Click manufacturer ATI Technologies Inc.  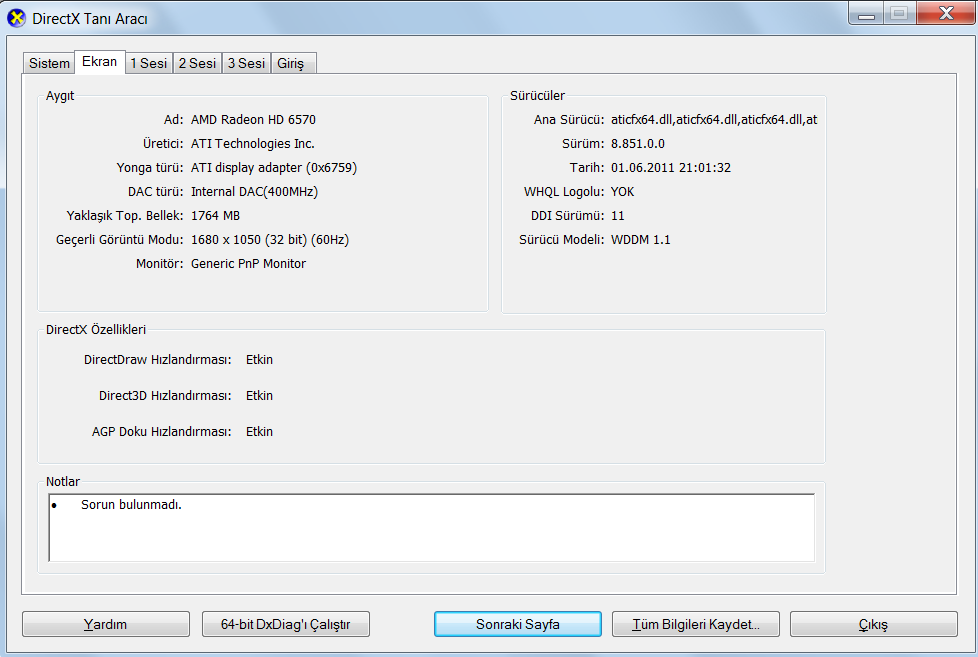click(253, 144)
